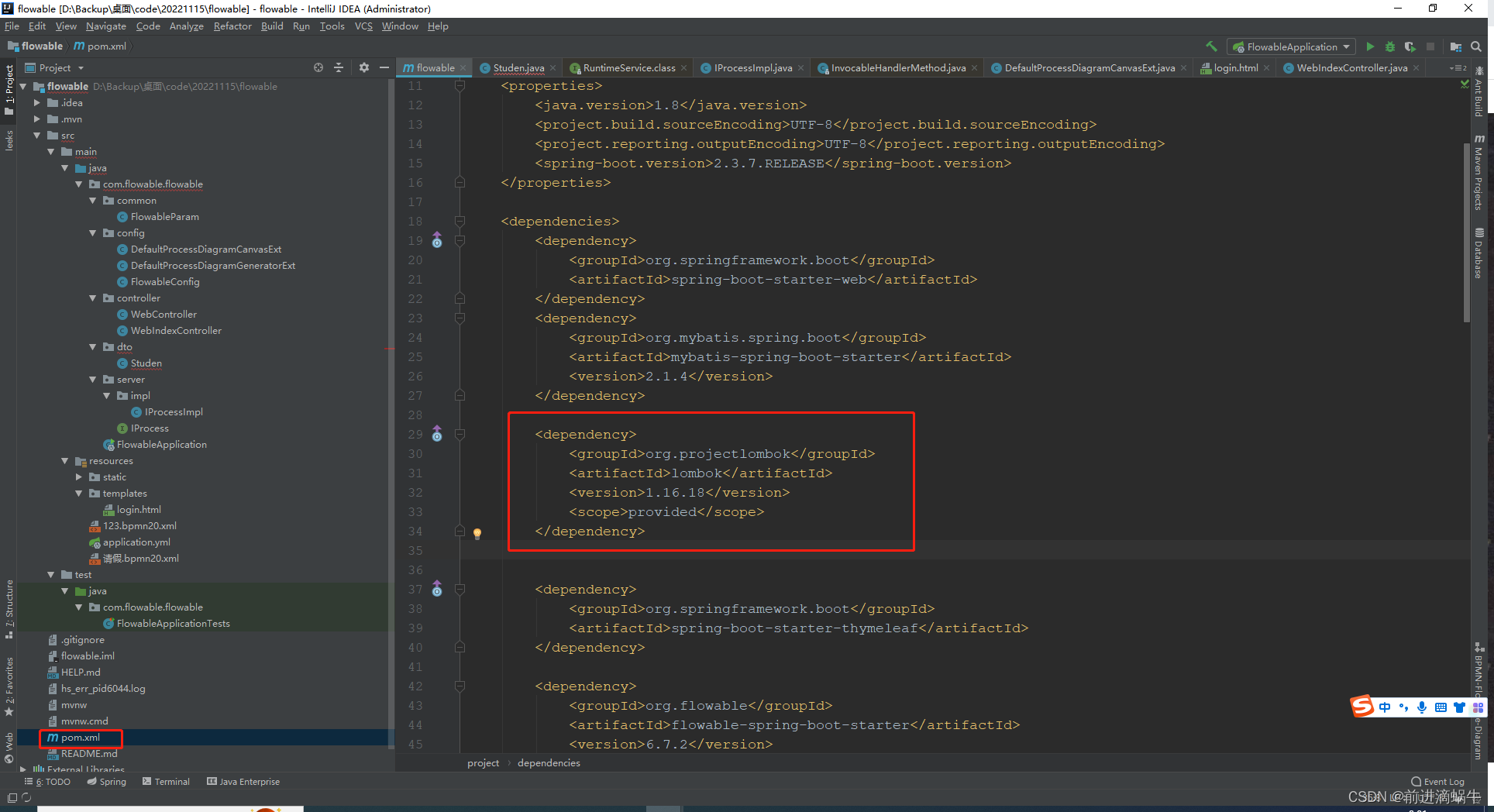1494x812 pixels.
Task: Click the Collapse All icon in Project panel
Action: pos(339,67)
